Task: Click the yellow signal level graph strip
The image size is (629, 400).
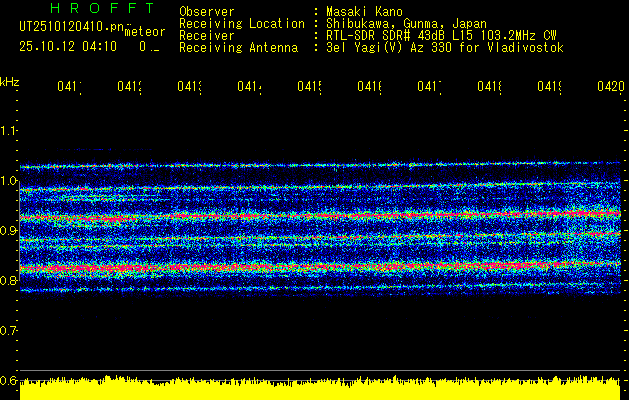Action: (320, 390)
